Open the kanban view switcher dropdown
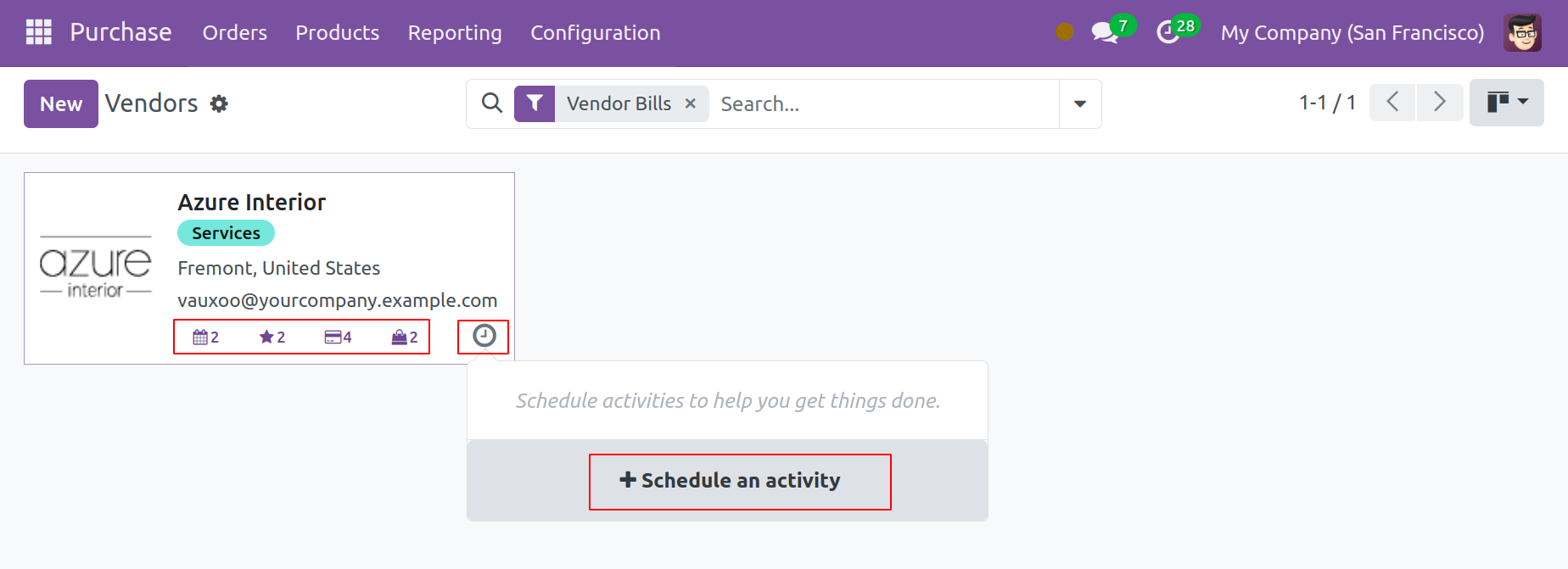Screen dimensions: 1568x569 [x=1507, y=103]
